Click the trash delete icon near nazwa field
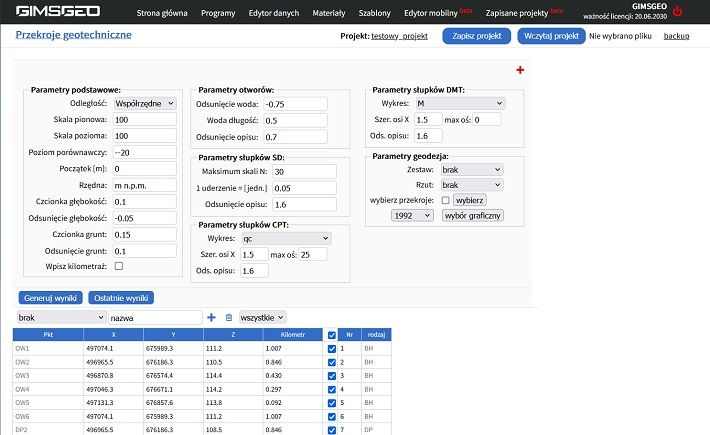This screenshot has width=710, height=435. tap(229, 318)
